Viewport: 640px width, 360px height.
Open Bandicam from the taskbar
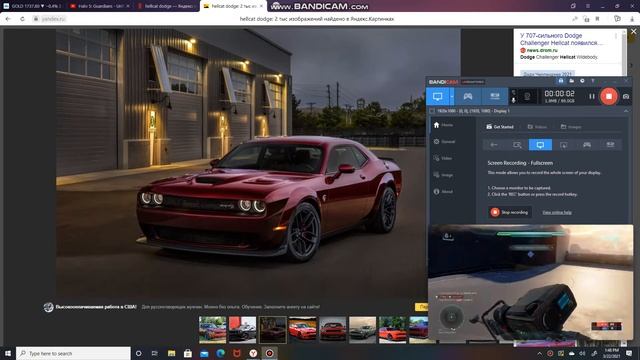coord(269,353)
